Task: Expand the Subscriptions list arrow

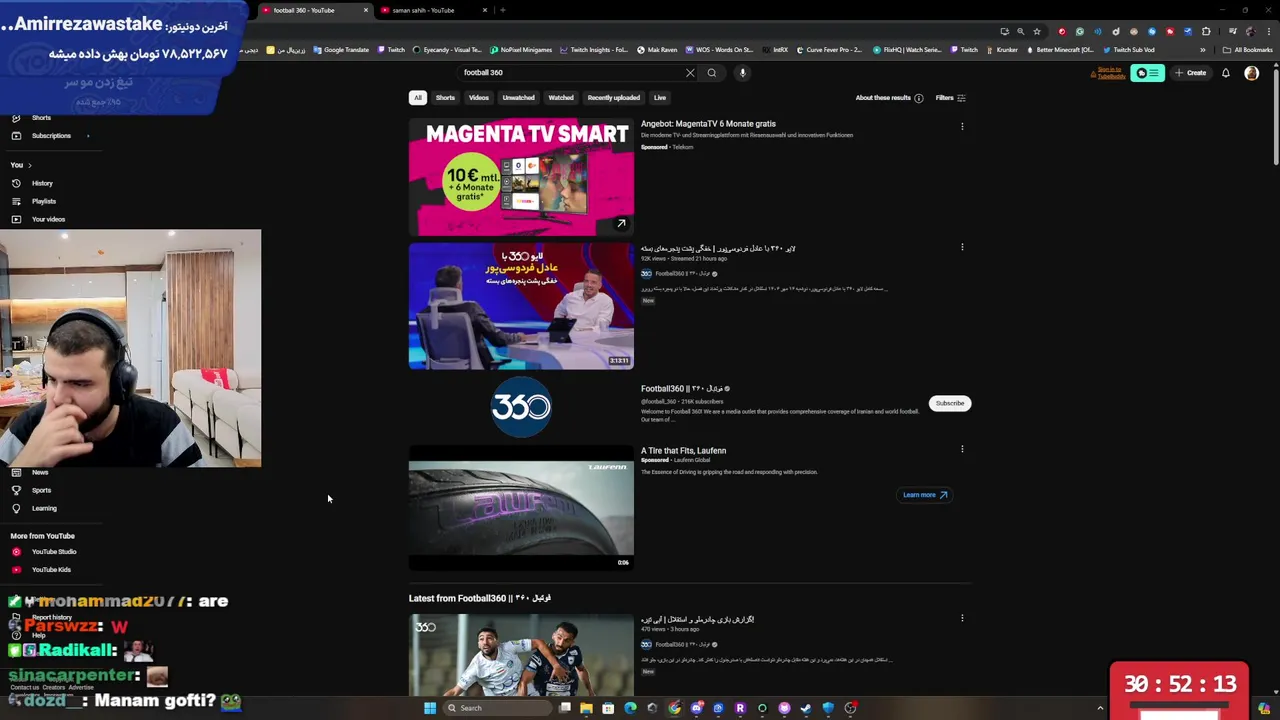Action: click(x=88, y=136)
